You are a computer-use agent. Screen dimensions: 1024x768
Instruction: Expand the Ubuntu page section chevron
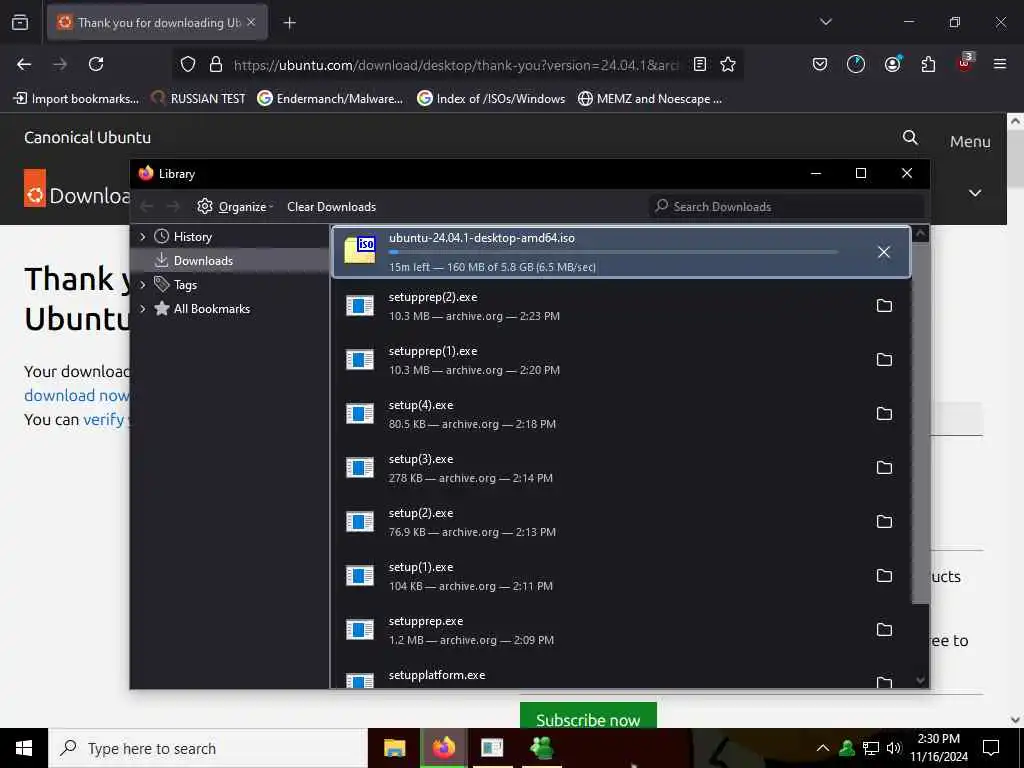[x=975, y=193]
